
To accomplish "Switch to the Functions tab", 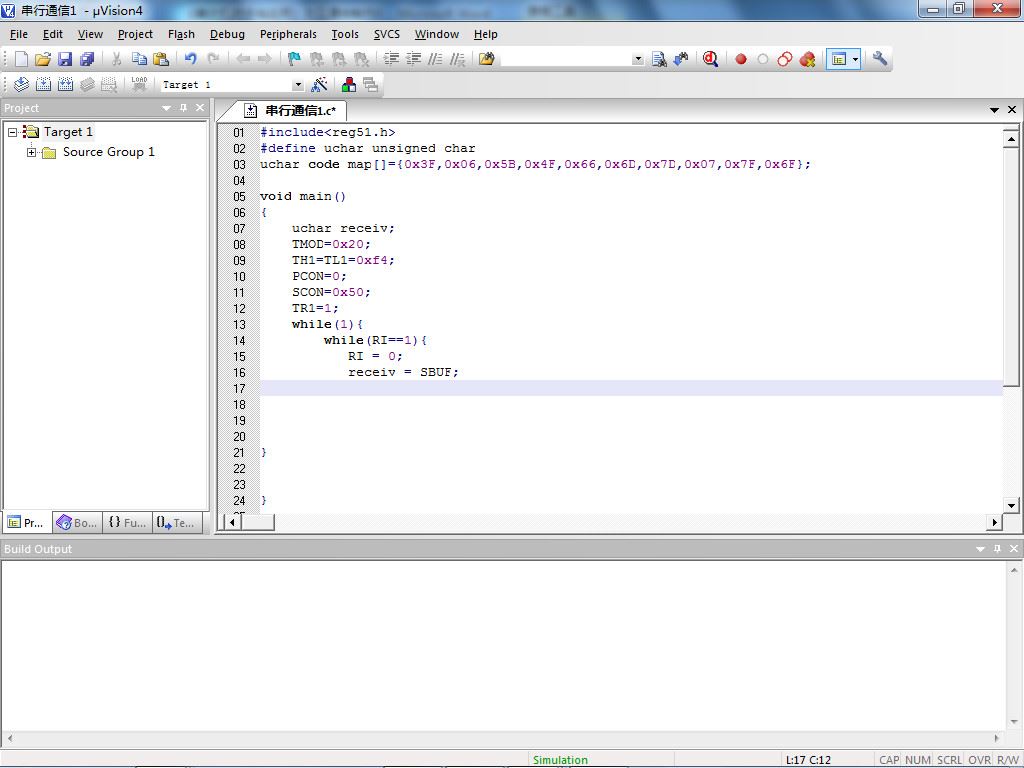I will pyautogui.click(x=127, y=522).
